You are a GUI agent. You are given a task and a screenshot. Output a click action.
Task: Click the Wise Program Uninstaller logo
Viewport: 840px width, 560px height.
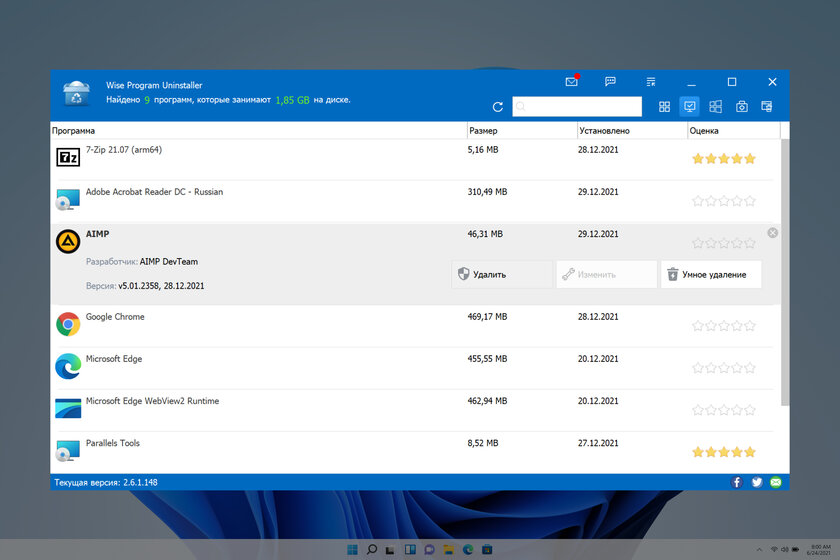[76, 93]
